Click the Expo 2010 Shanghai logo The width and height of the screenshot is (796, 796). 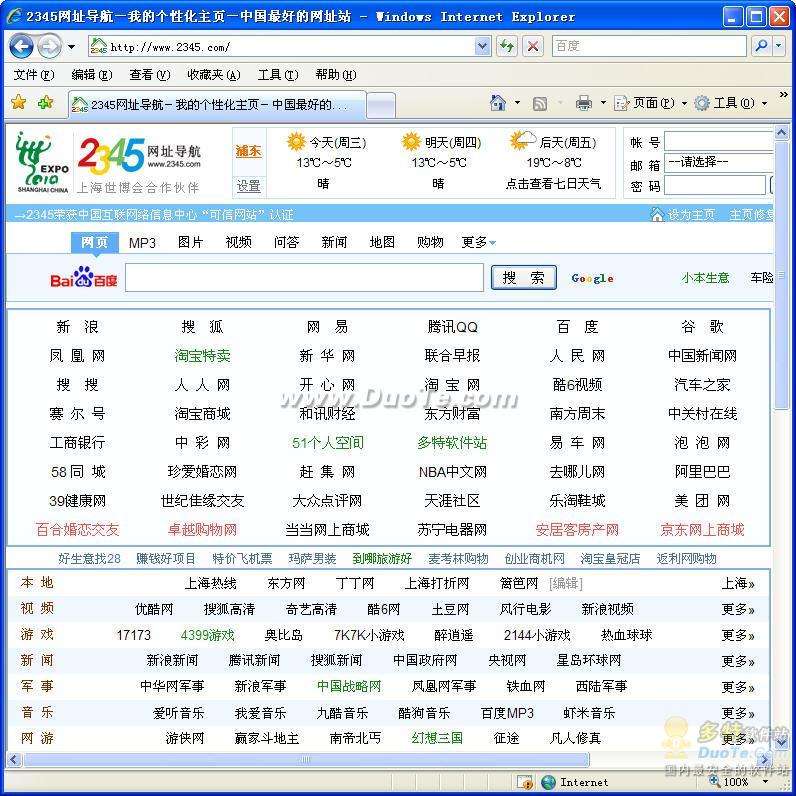pos(42,162)
